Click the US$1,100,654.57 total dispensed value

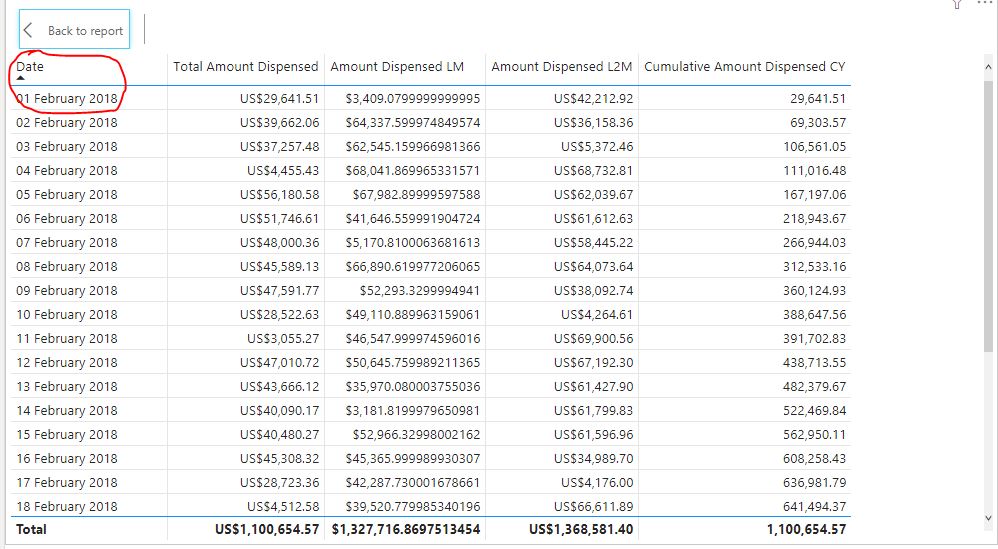(267, 529)
